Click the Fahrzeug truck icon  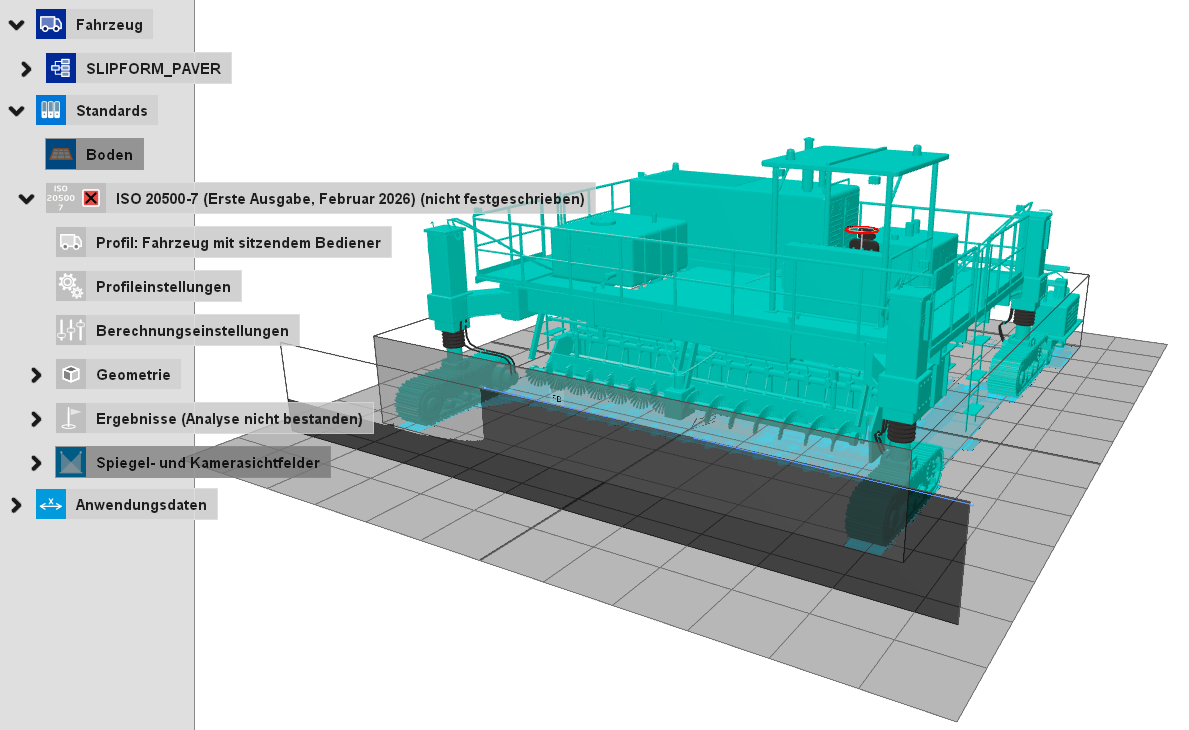point(51,24)
